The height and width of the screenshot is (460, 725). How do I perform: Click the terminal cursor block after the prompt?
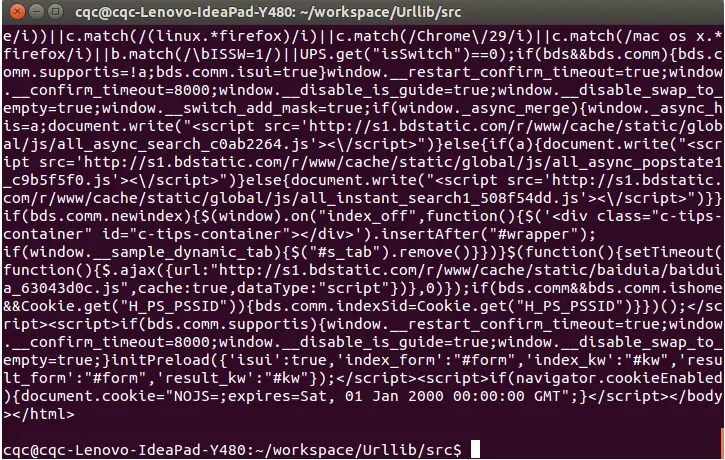pyautogui.click(x=475, y=449)
